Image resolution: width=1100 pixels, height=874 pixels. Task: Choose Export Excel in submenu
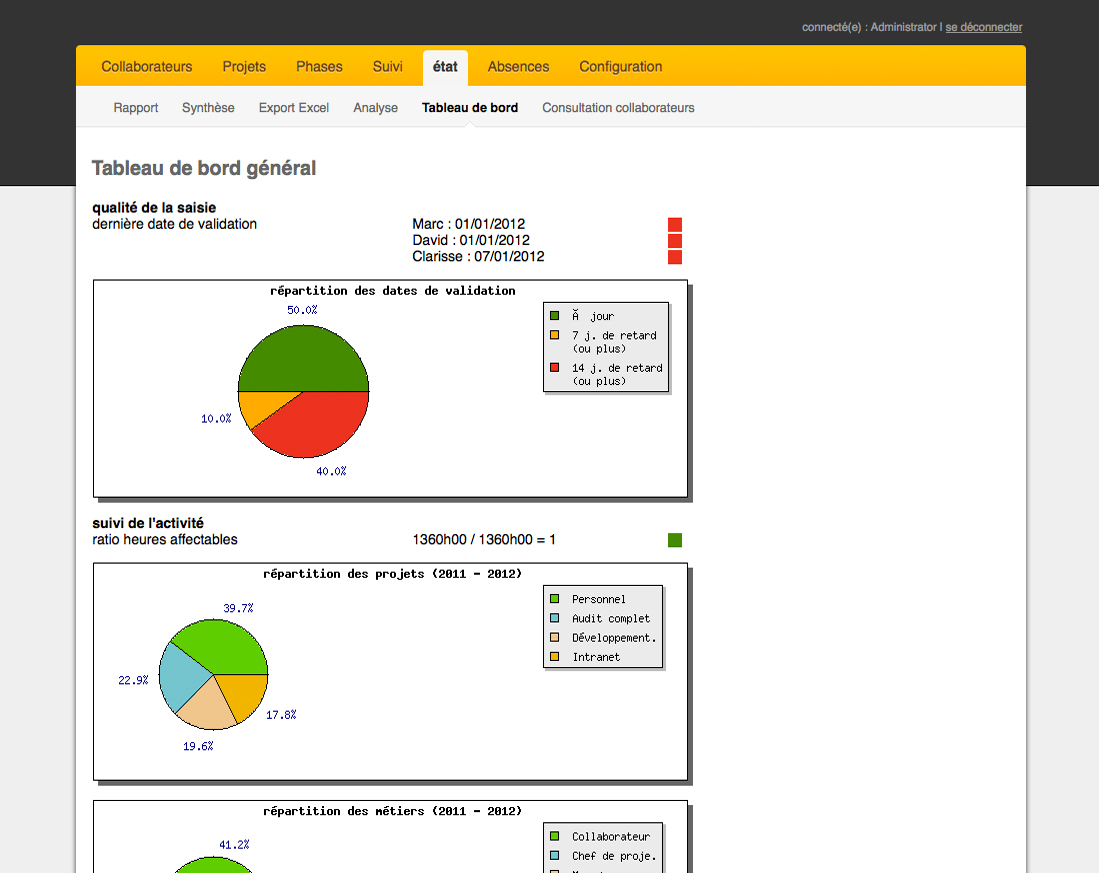[293, 107]
